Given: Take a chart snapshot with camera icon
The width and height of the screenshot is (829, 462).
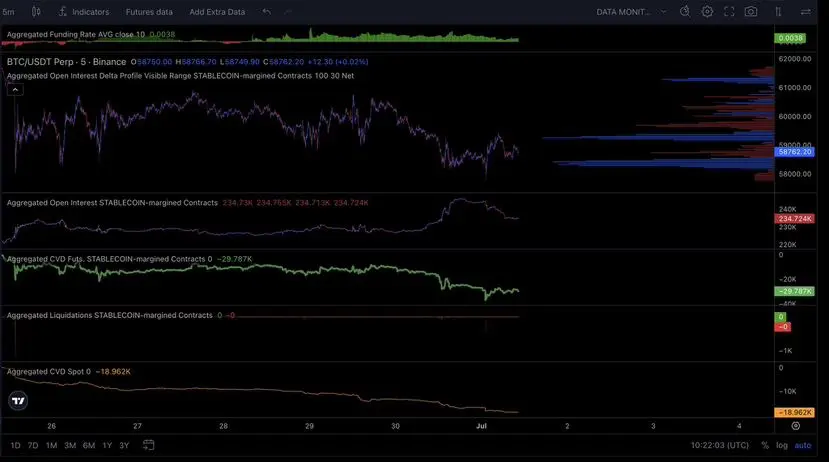Looking at the screenshot, I should (751, 12).
